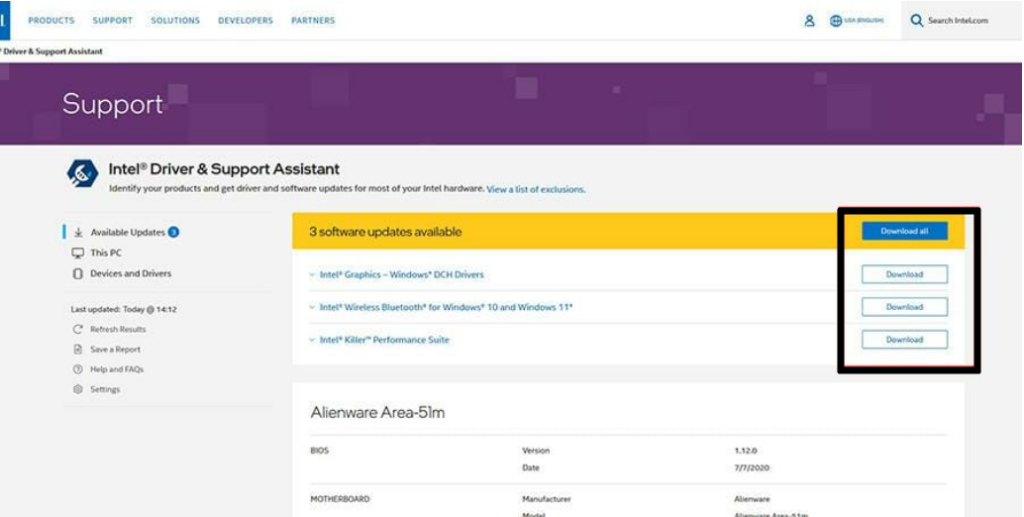Open the Settings link in the sidebar
The image size is (1024, 517).
(105, 389)
